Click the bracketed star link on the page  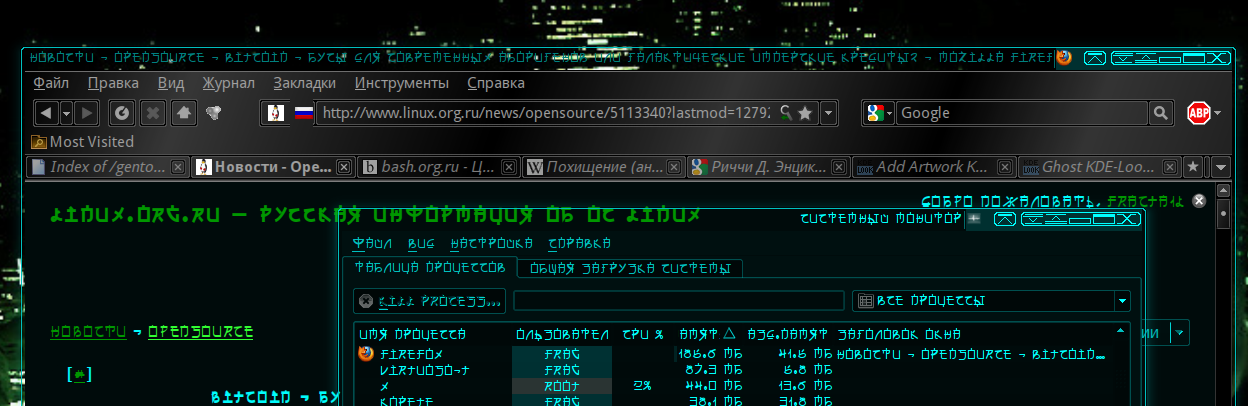[x=79, y=375]
